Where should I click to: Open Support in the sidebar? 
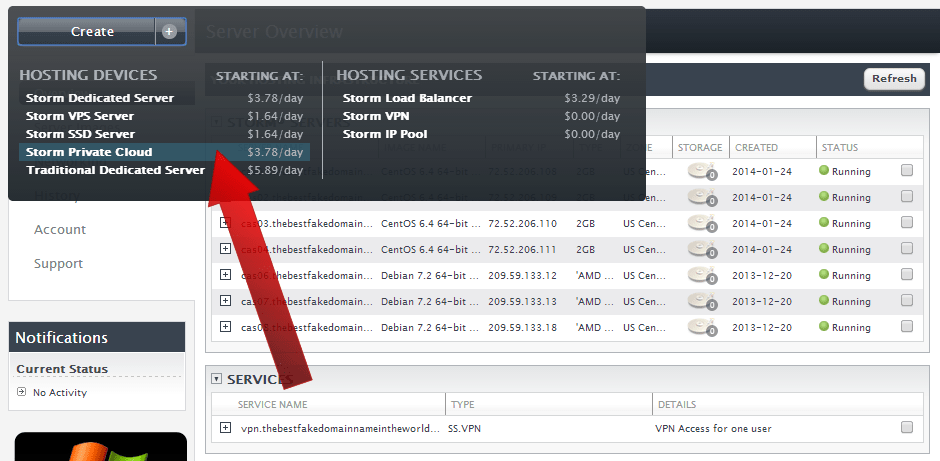coord(58,264)
